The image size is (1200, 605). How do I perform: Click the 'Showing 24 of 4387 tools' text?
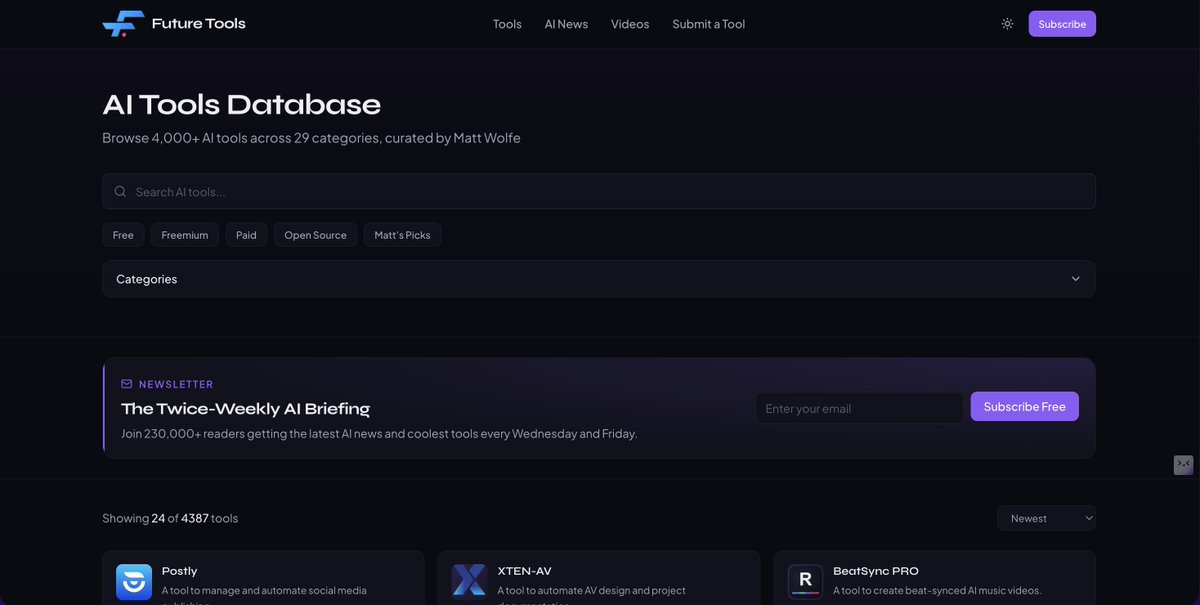(x=170, y=518)
